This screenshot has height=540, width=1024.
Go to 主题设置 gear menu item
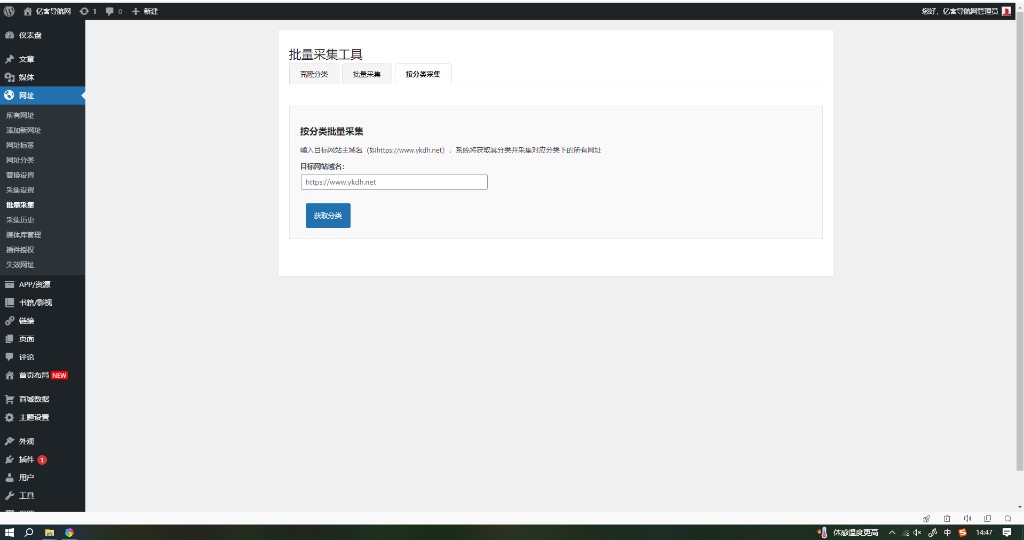[x=33, y=417]
